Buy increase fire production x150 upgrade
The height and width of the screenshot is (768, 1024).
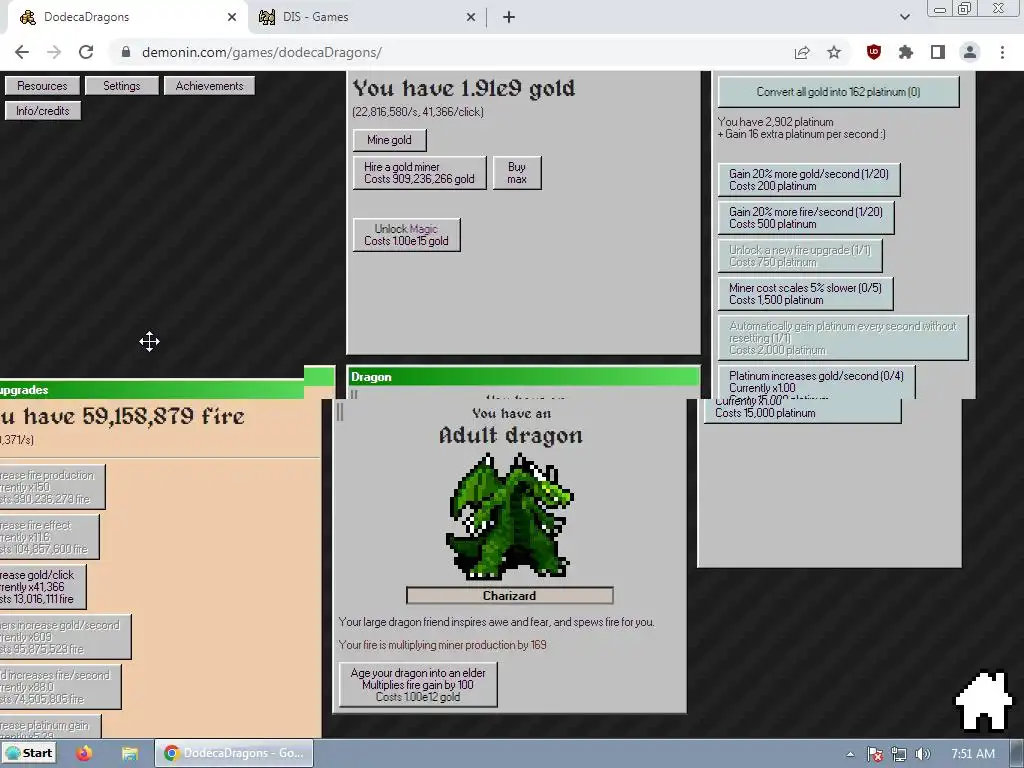point(52,487)
